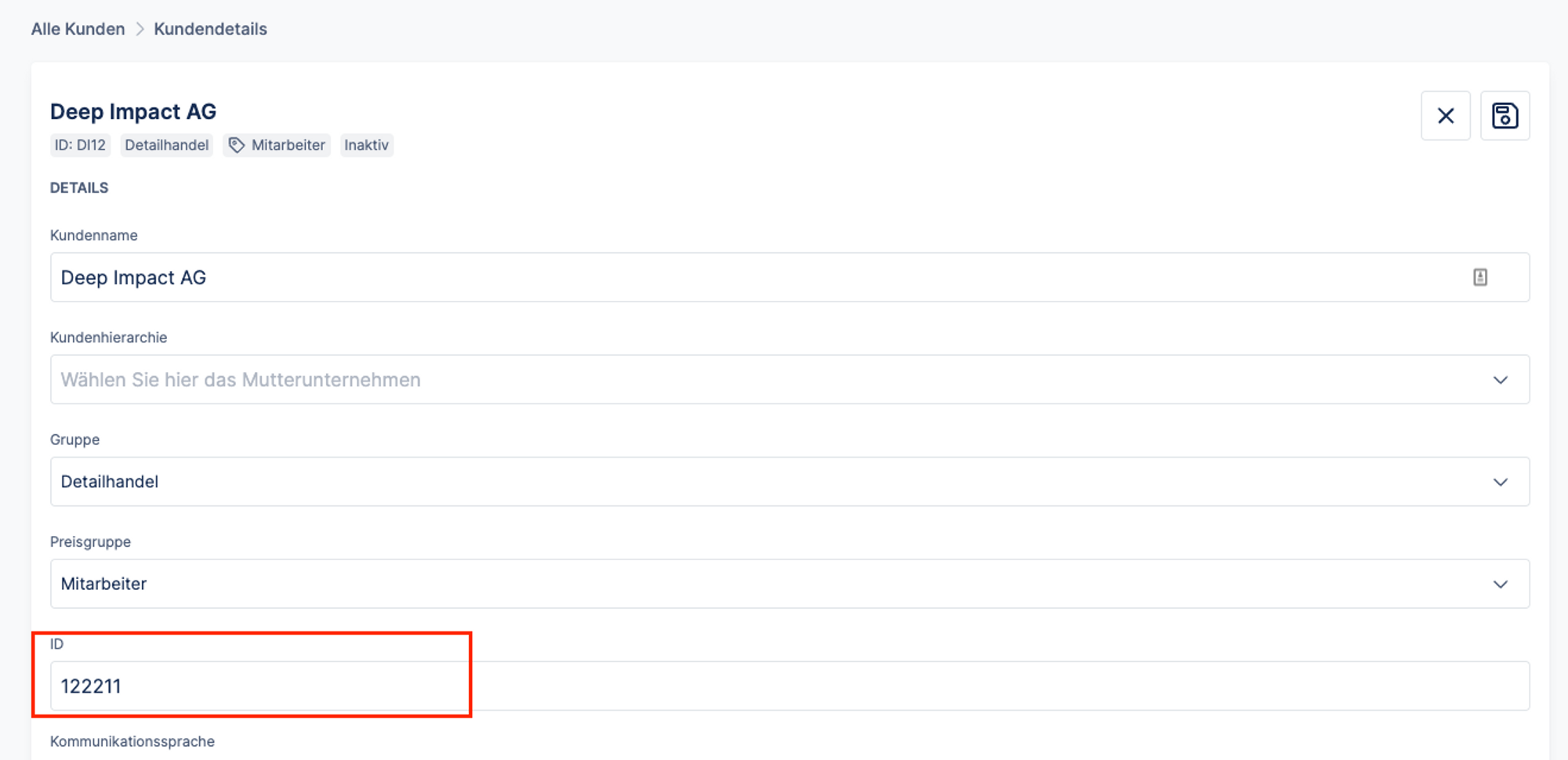Image resolution: width=1568 pixels, height=760 pixels.
Task: Go back to Alle Kunden breadcrumb
Action: [78, 29]
